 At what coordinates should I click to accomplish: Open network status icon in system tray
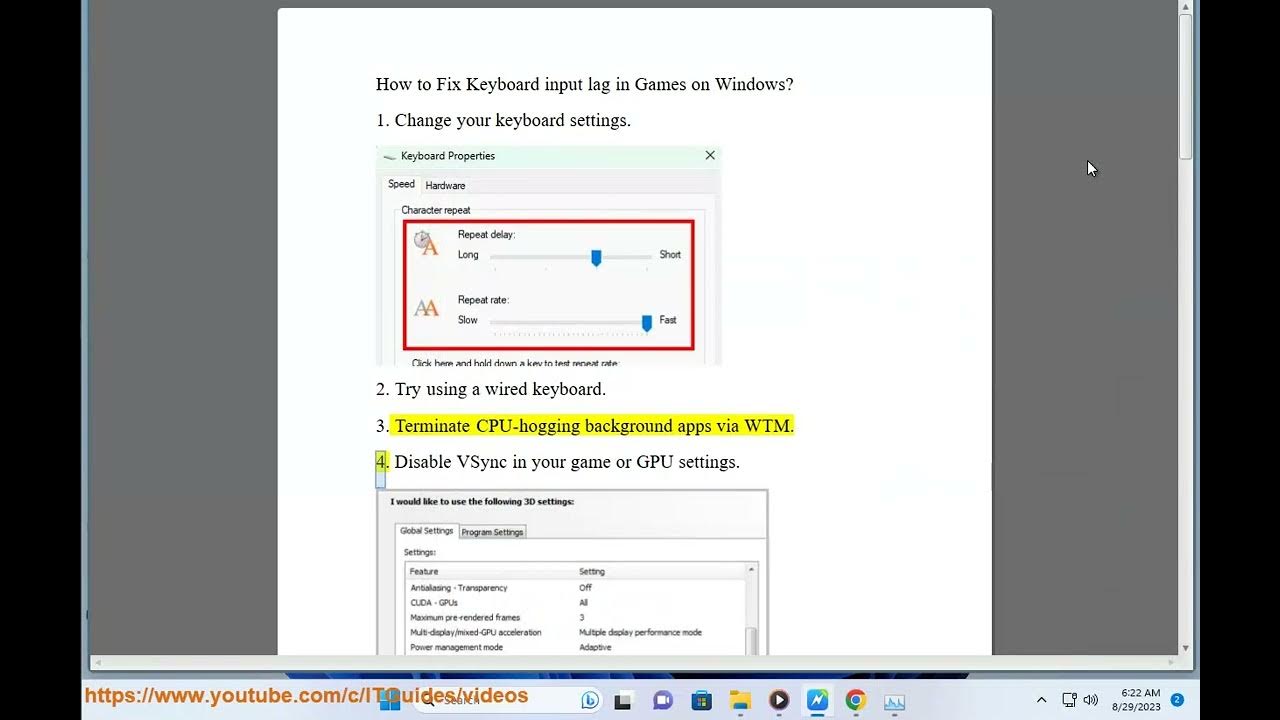click(x=1069, y=700)
